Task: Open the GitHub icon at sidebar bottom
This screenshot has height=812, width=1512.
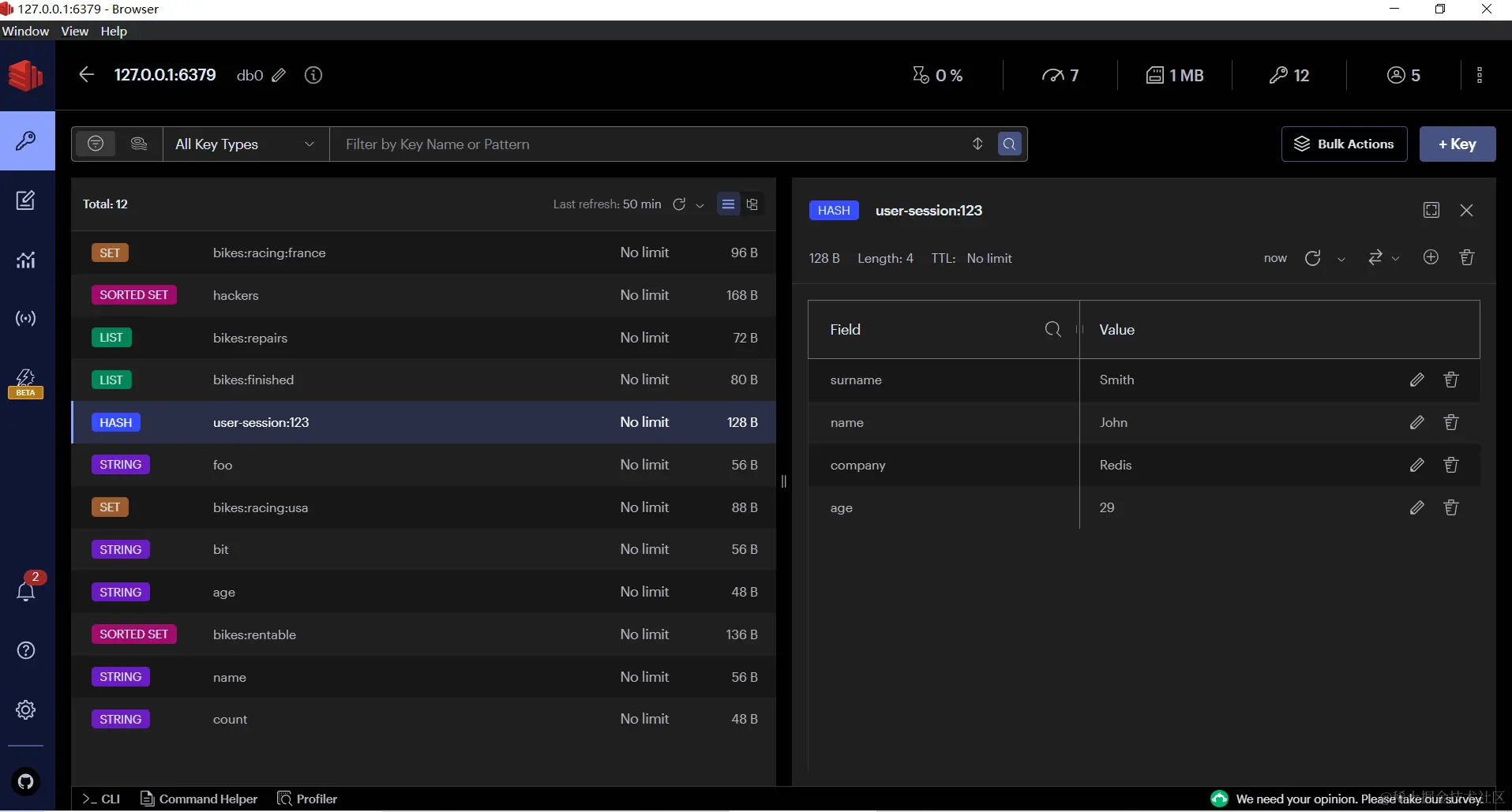Action: pyautogui.click(x=26, y=782)
